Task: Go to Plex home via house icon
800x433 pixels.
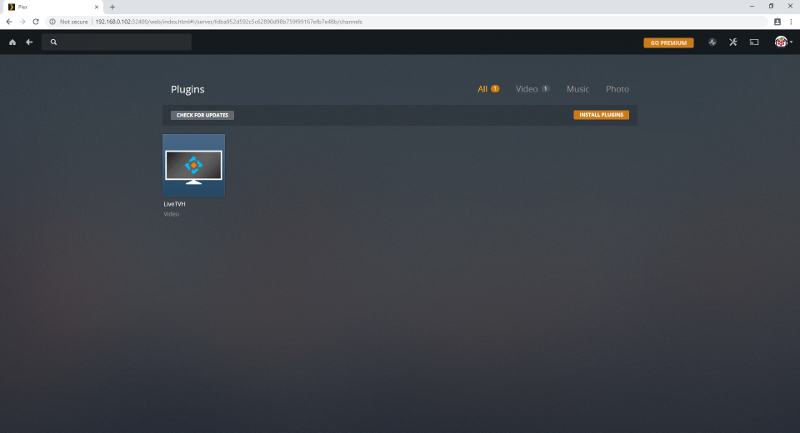Action: 12,42
